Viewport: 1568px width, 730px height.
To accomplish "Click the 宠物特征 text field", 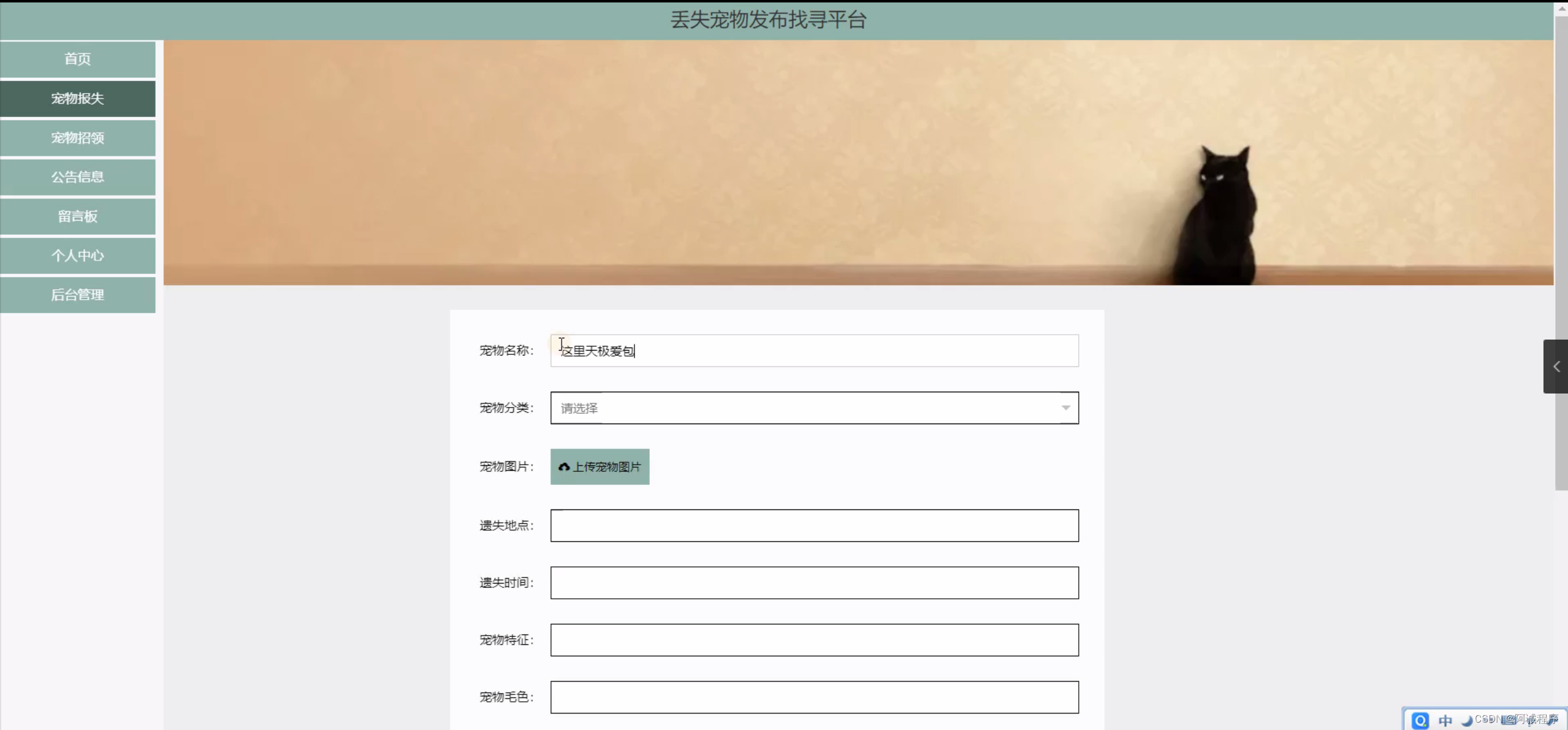I will click(x=814, y=640).
